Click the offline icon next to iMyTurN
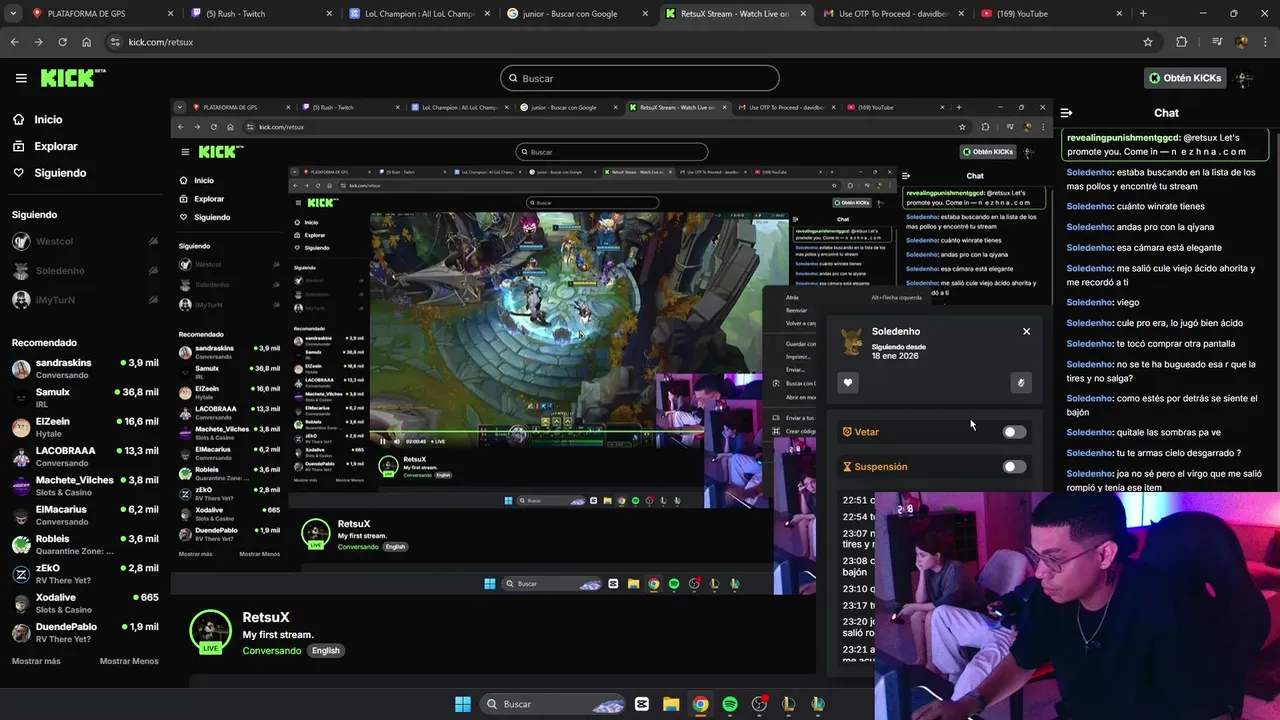The height and width of the screenshot is (720, 1280). pyautogui.click(x=153, y=299)
